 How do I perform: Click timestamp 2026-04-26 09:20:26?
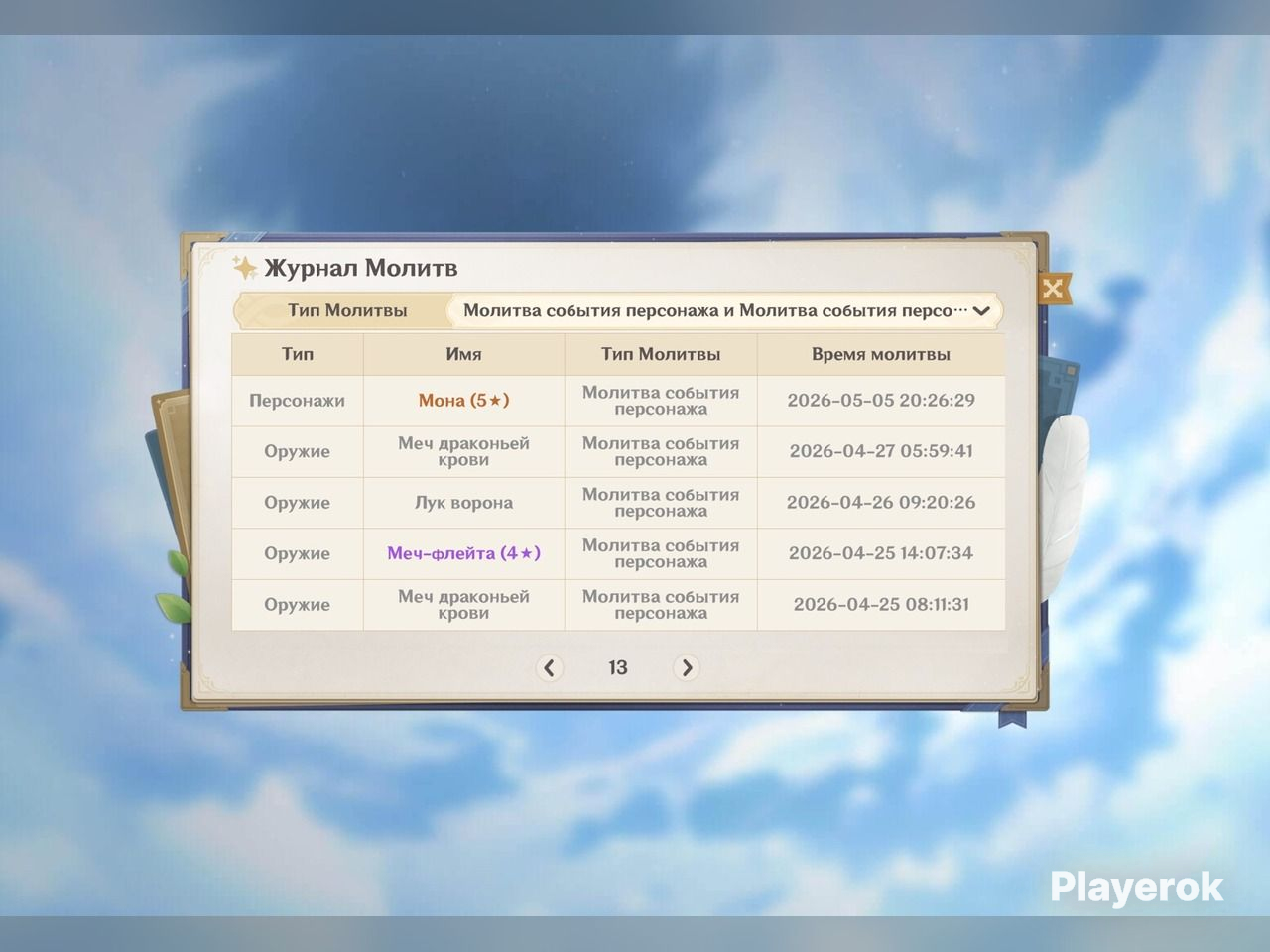881,503
